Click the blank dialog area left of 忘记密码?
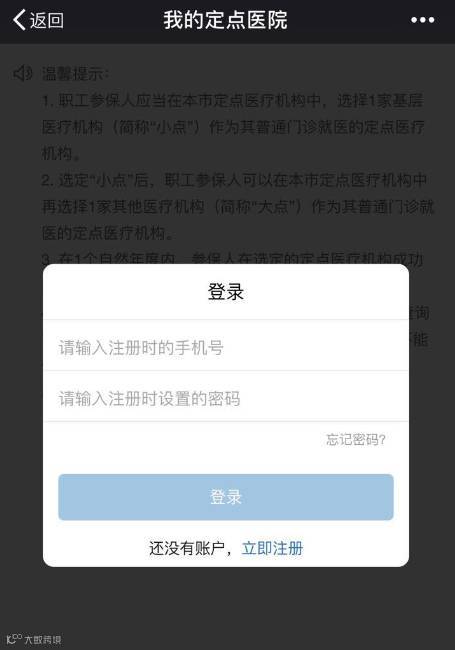 click(x=182, y=439)
